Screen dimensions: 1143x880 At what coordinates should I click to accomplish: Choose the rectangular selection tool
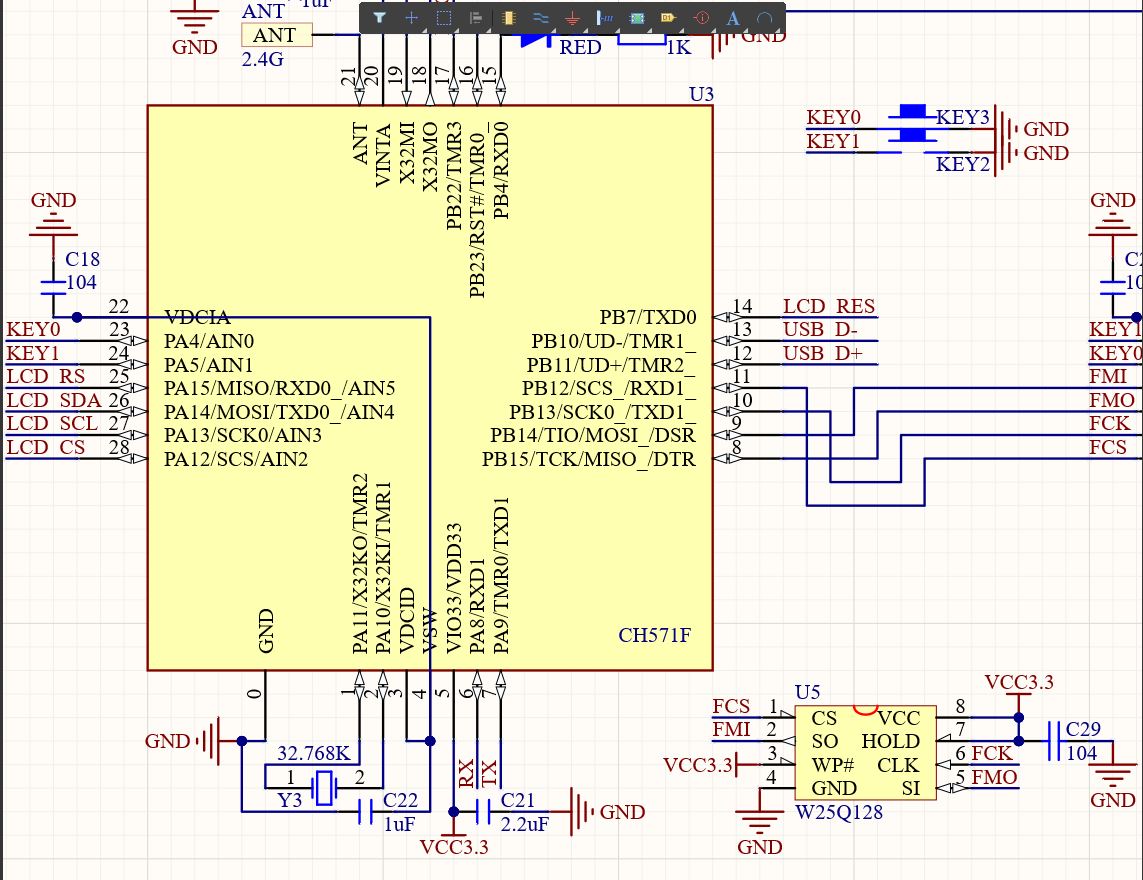tap(444, 18)
